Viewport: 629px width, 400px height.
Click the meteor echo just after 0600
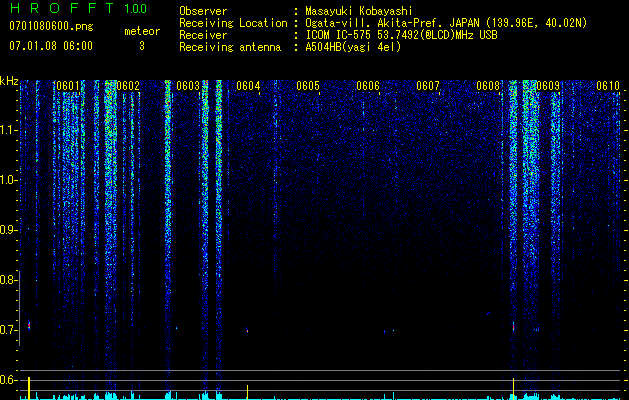29,325
